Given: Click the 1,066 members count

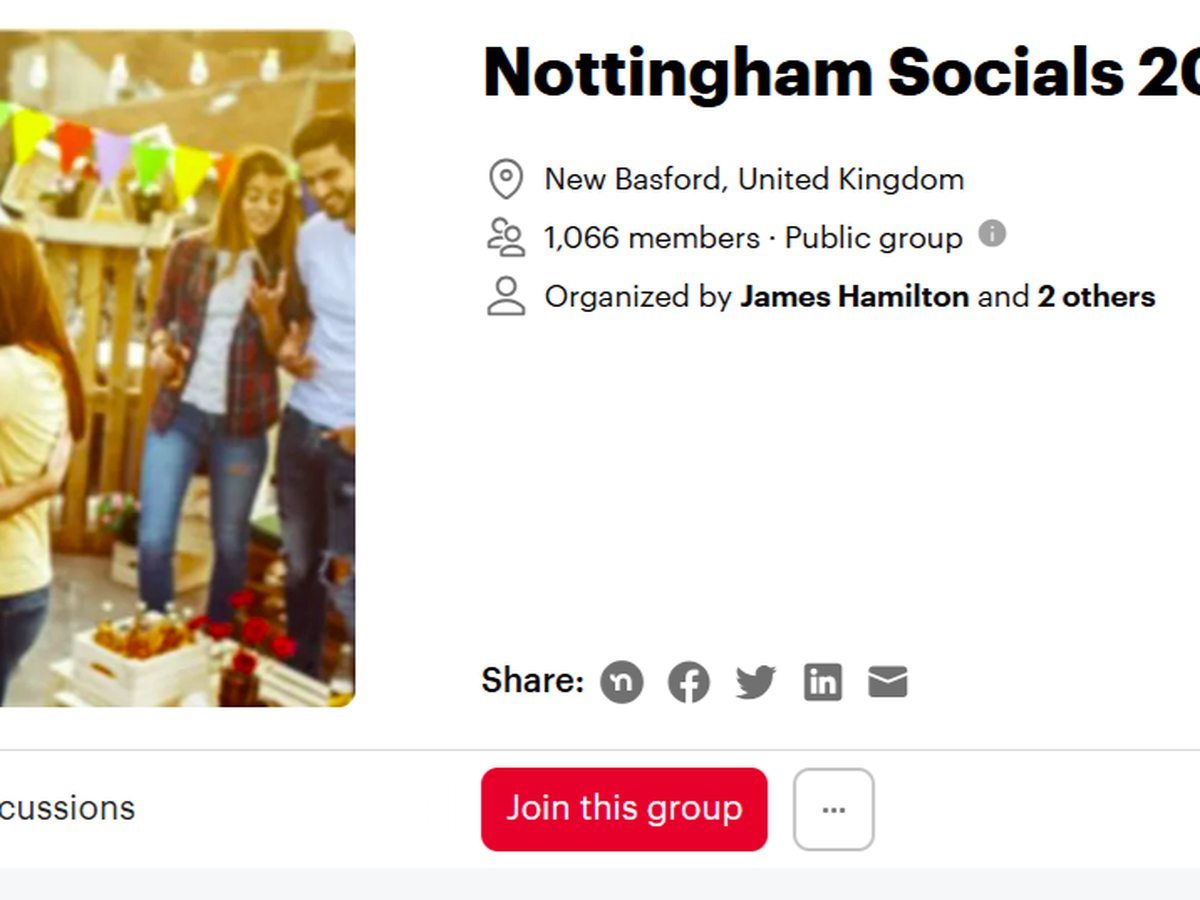Looking at the screenshot, I should (x=651, y=238).
